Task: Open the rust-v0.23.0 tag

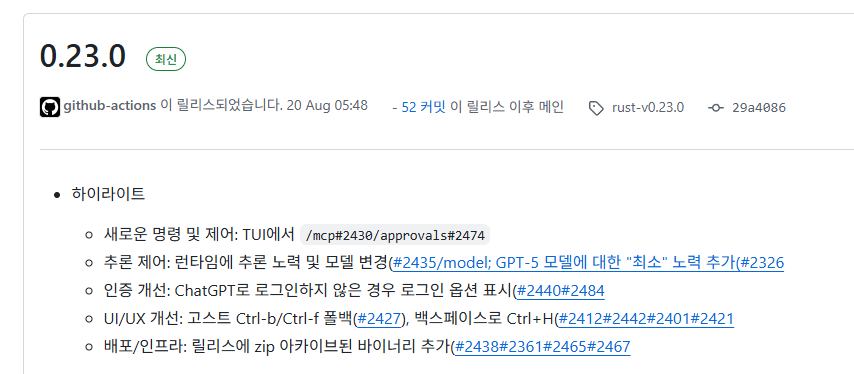Action: 648,107
